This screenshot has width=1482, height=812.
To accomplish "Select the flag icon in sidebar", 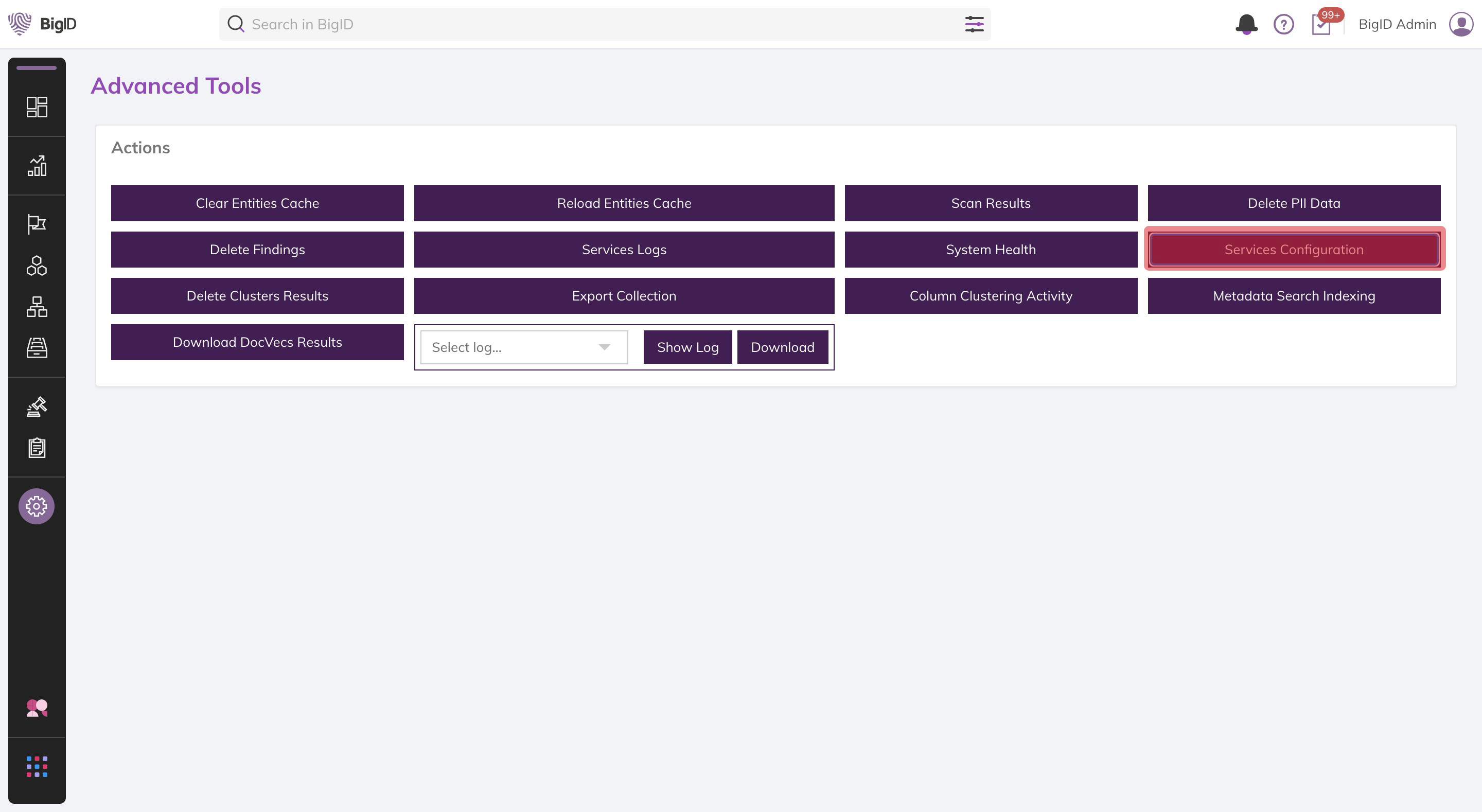I will 37,224.
